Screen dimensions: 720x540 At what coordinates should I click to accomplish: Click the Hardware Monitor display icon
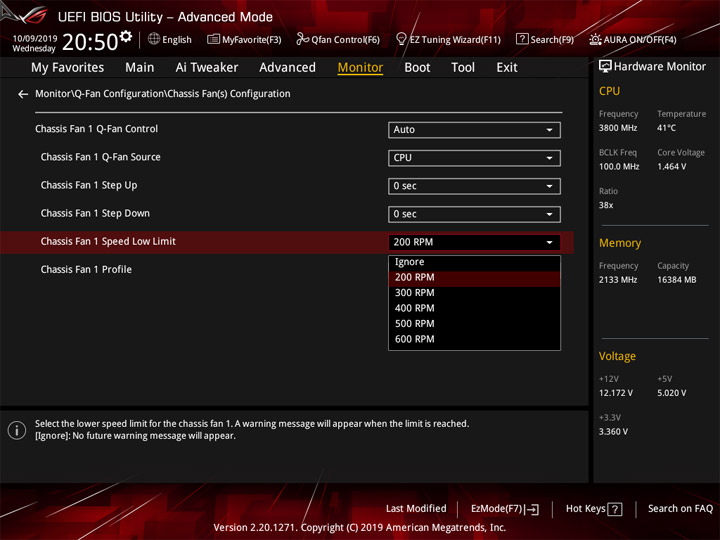[x=605, y=67]
